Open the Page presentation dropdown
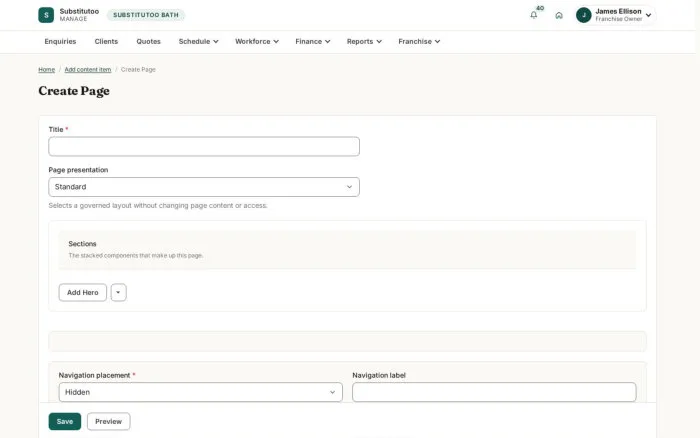The width and height of the screenshot is (700, 438). (x=204, y=187)
